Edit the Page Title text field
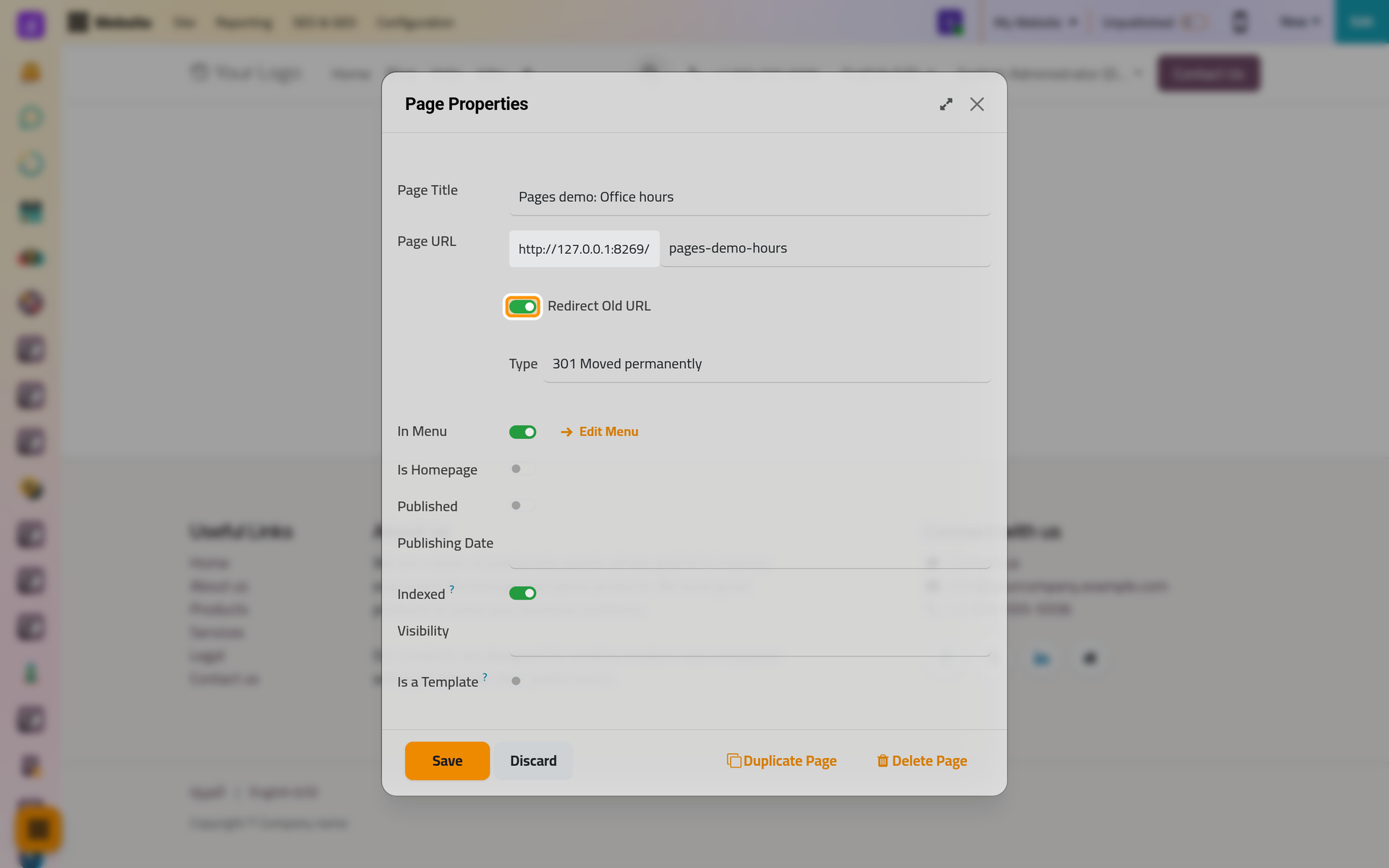The height and width of the screenshot is (868, 1389). pyautogui.click(x=750, y=197)
